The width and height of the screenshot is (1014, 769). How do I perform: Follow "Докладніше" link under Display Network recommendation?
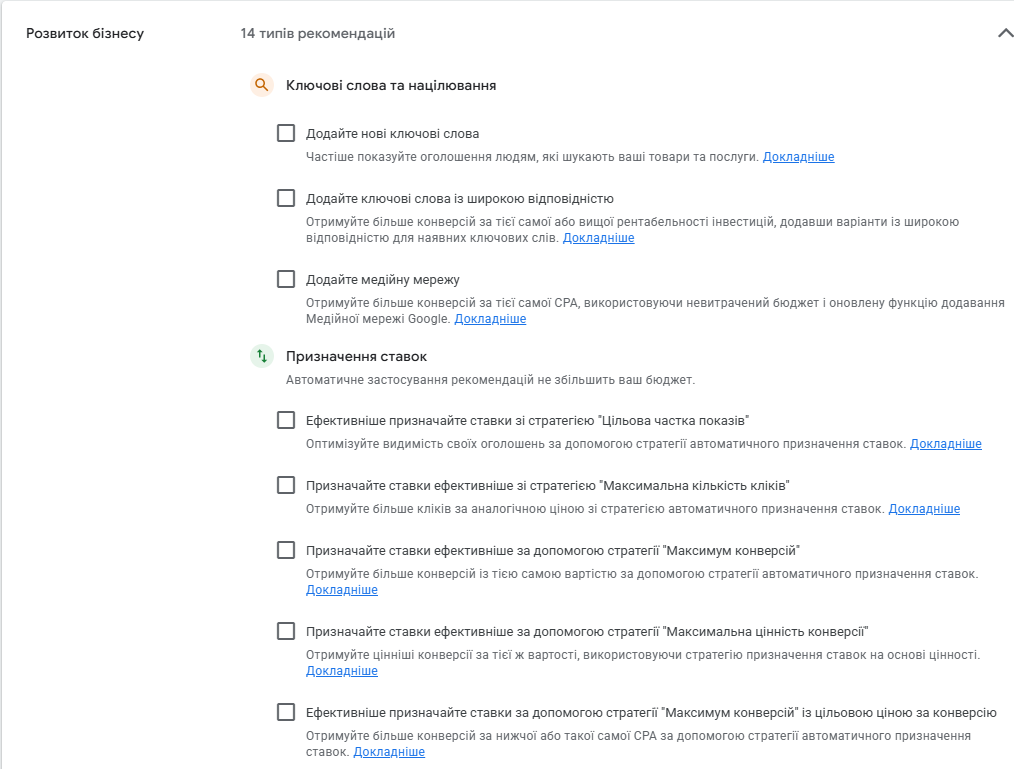coord(490,319)
